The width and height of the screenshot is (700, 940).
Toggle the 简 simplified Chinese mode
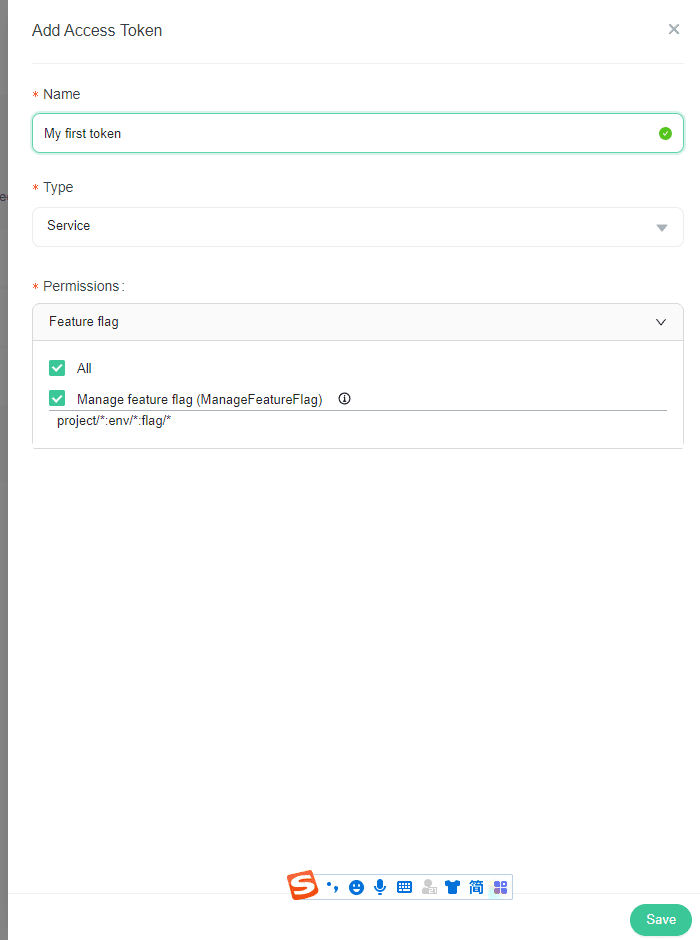click(x=476, y=887)
